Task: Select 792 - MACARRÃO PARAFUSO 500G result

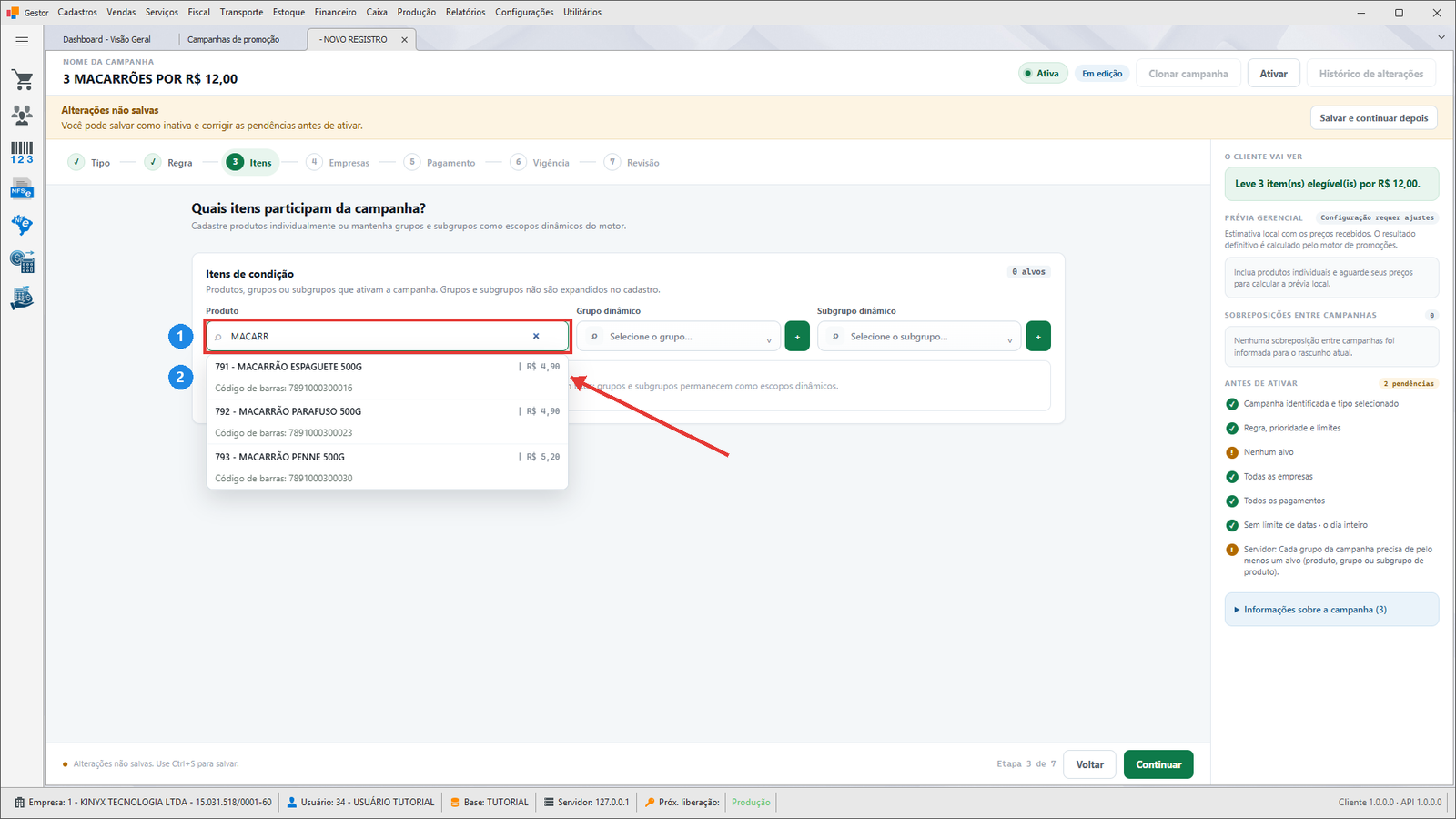Action: coord(388,421)
